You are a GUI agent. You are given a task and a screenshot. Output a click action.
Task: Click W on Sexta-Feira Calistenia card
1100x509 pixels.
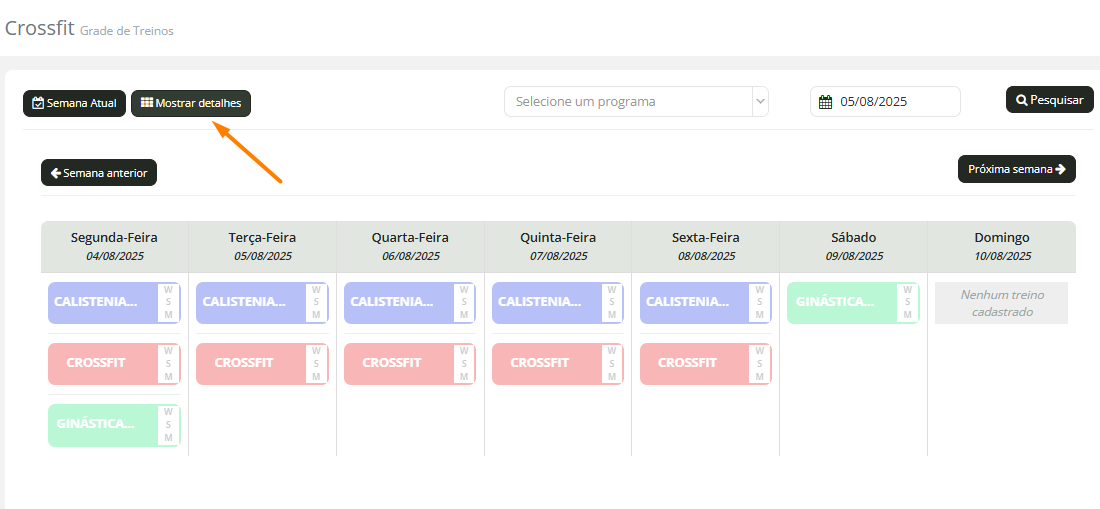click(760, 290)
